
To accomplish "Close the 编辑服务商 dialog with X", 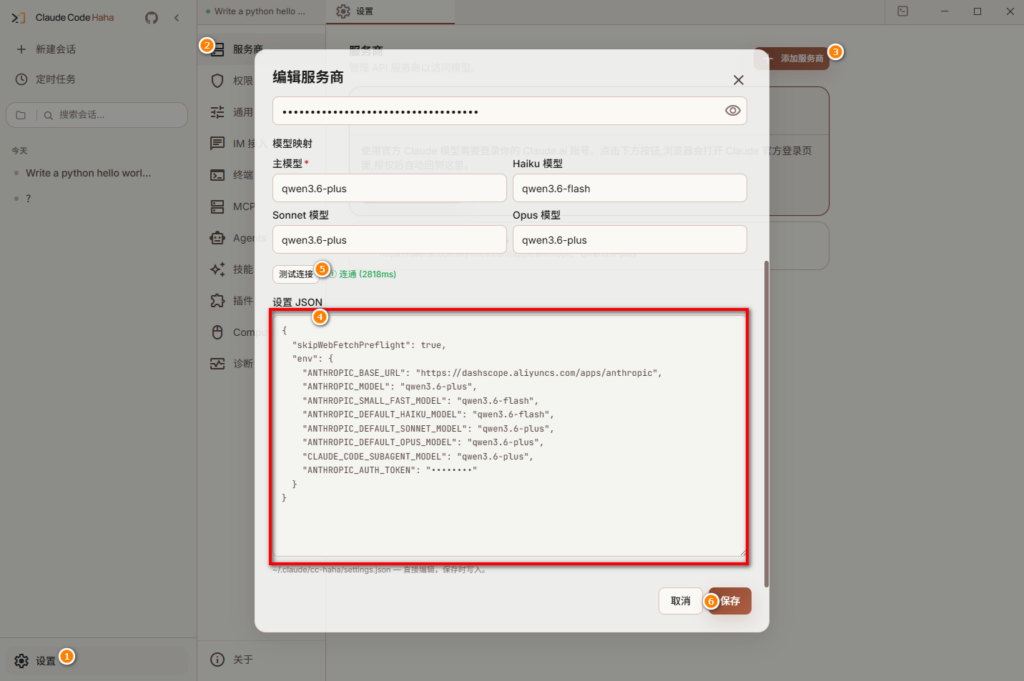I will tap(738, 80).
